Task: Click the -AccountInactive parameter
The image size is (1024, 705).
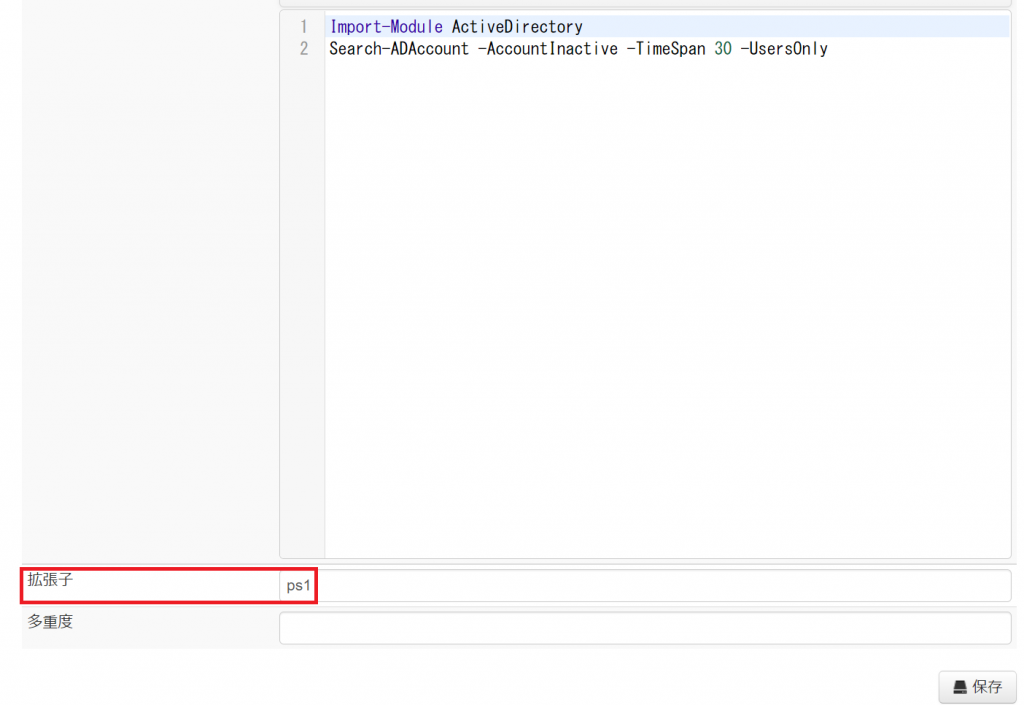Action: [x=547, y=49]
